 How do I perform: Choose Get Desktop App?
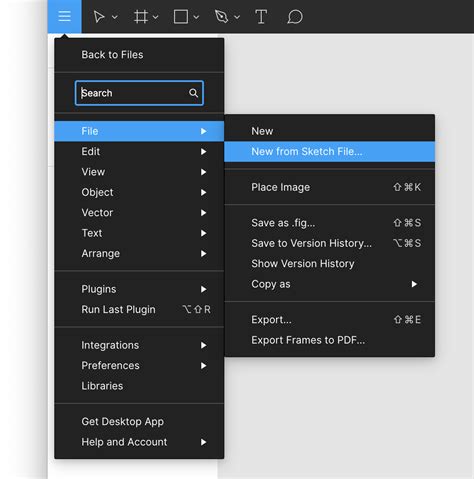coord(139,422)
